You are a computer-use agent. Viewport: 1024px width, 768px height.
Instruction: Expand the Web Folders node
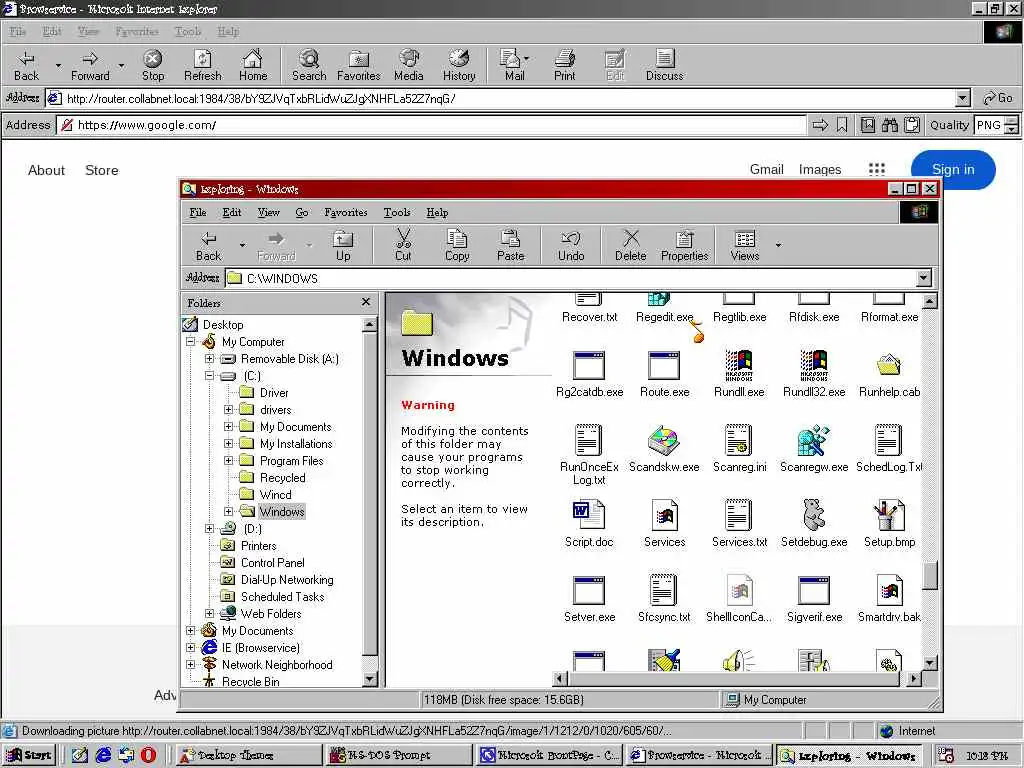click(209, 613)
